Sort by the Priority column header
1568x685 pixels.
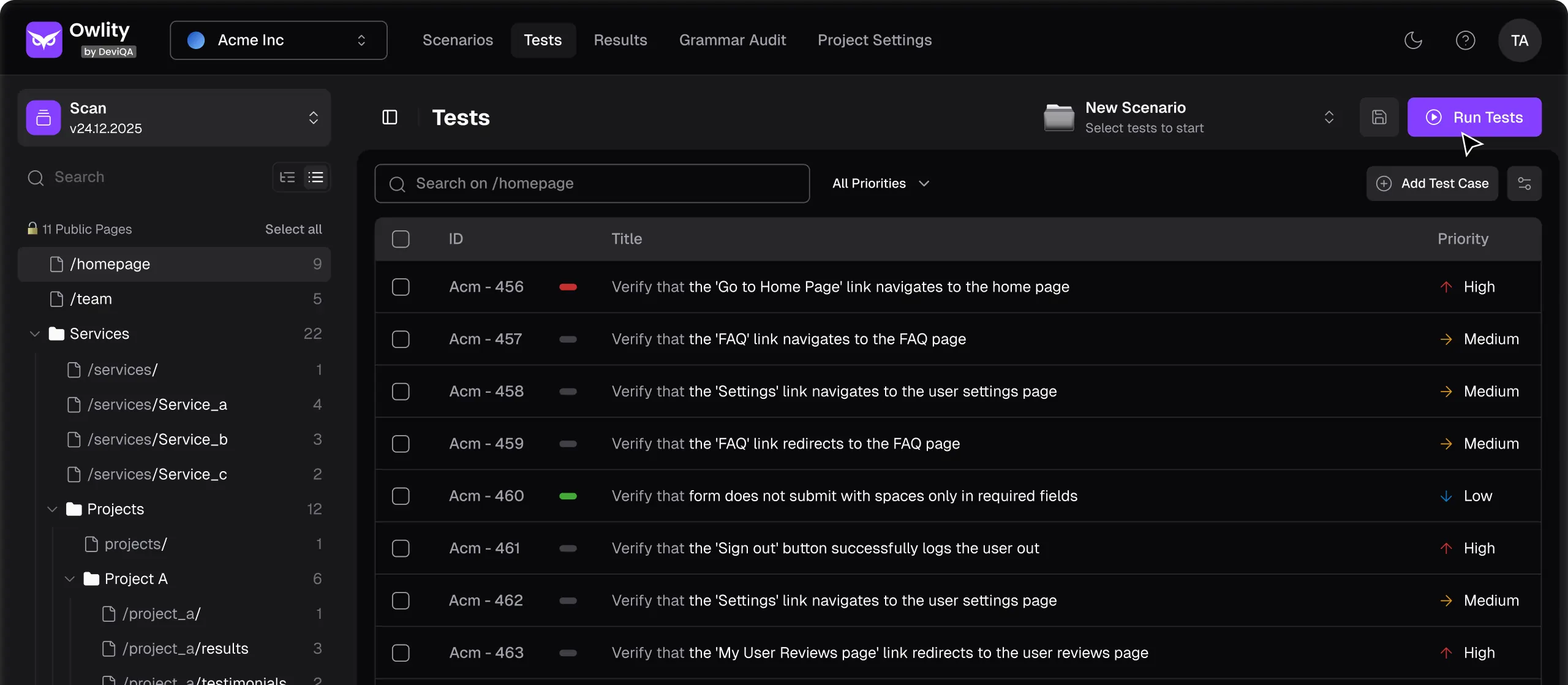click(x=1463, y=239)
